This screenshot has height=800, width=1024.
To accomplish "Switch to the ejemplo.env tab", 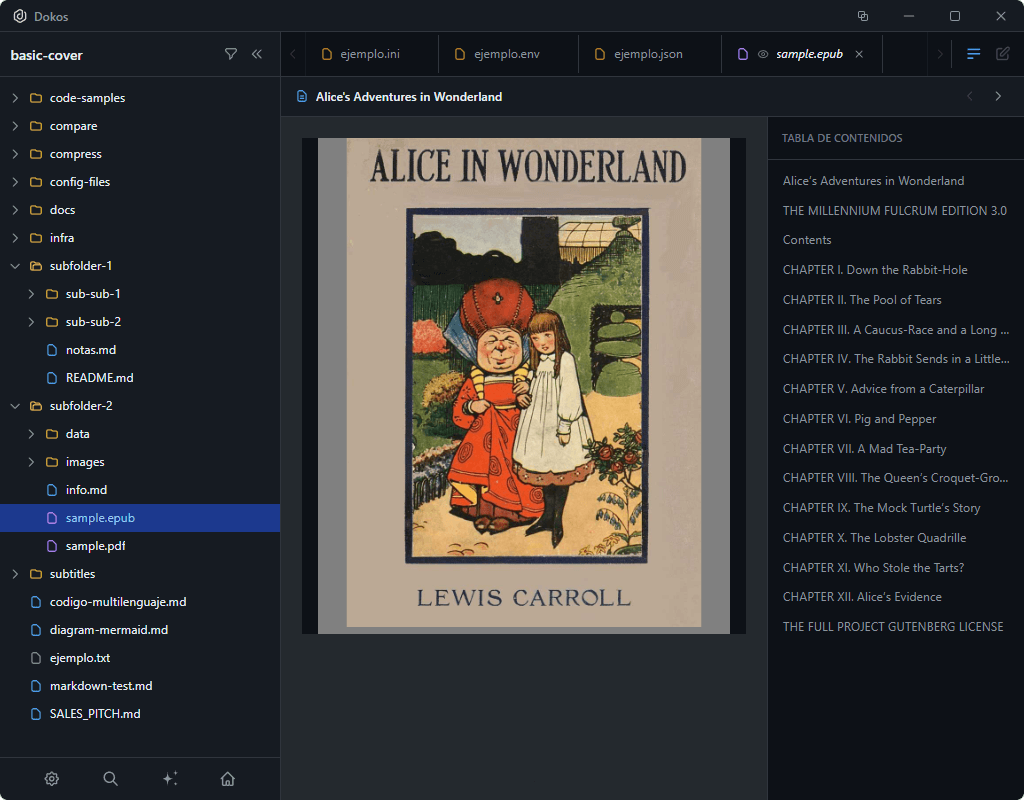I will tap(506, 55).
